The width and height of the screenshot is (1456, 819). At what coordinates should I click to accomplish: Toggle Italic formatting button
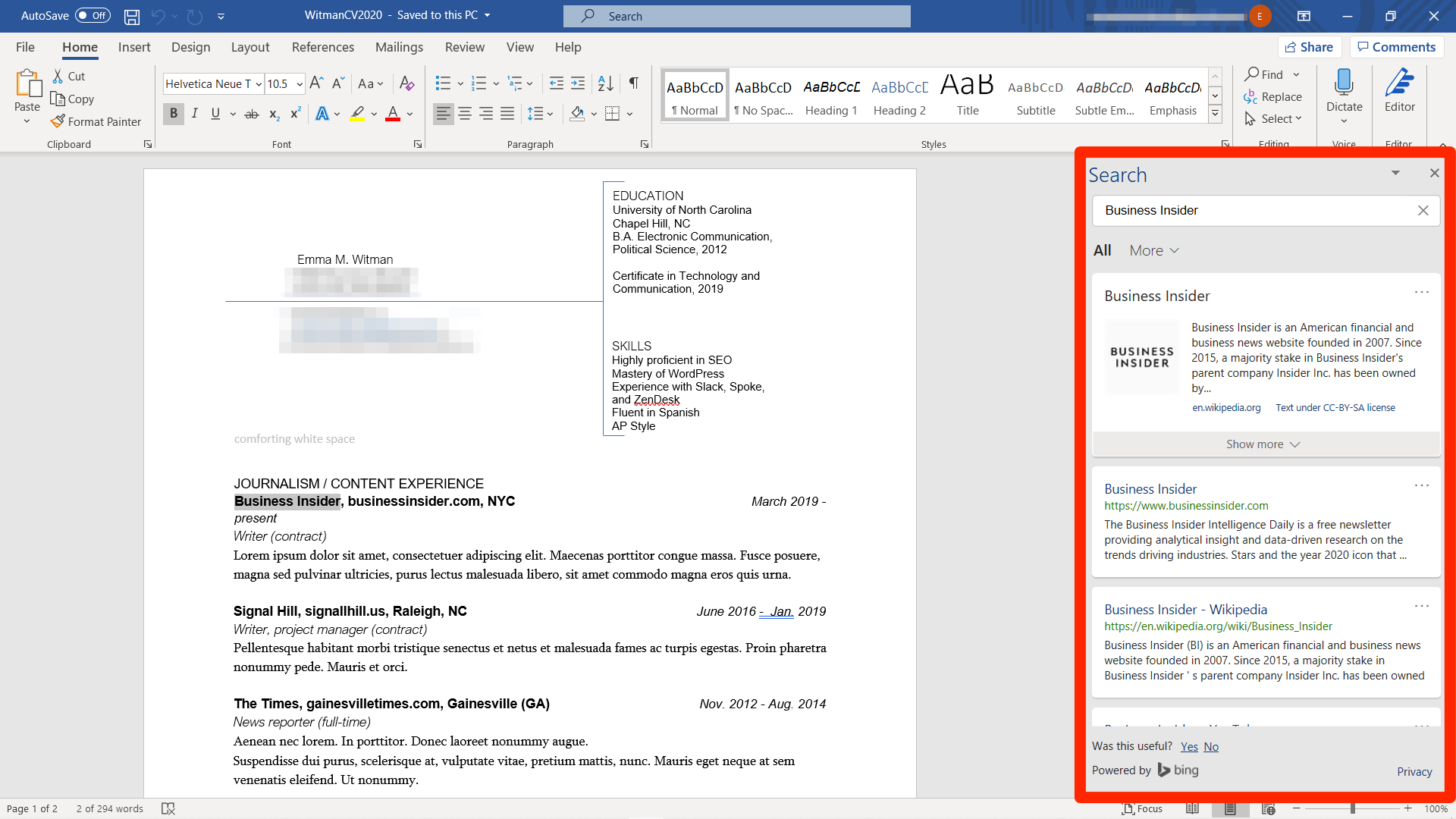point(195,114)
